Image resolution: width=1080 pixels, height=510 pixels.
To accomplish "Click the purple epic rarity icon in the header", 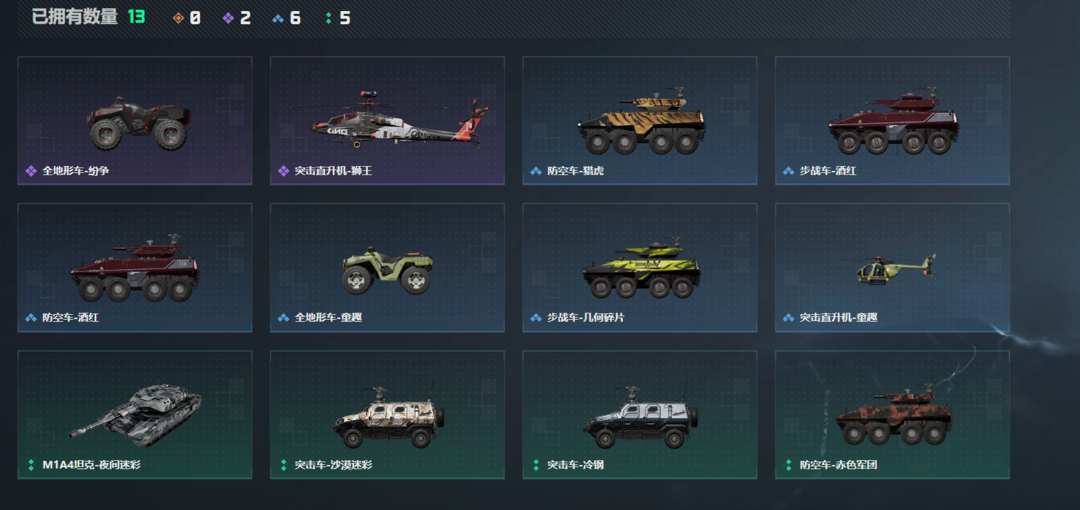I will tap(228, 19).
